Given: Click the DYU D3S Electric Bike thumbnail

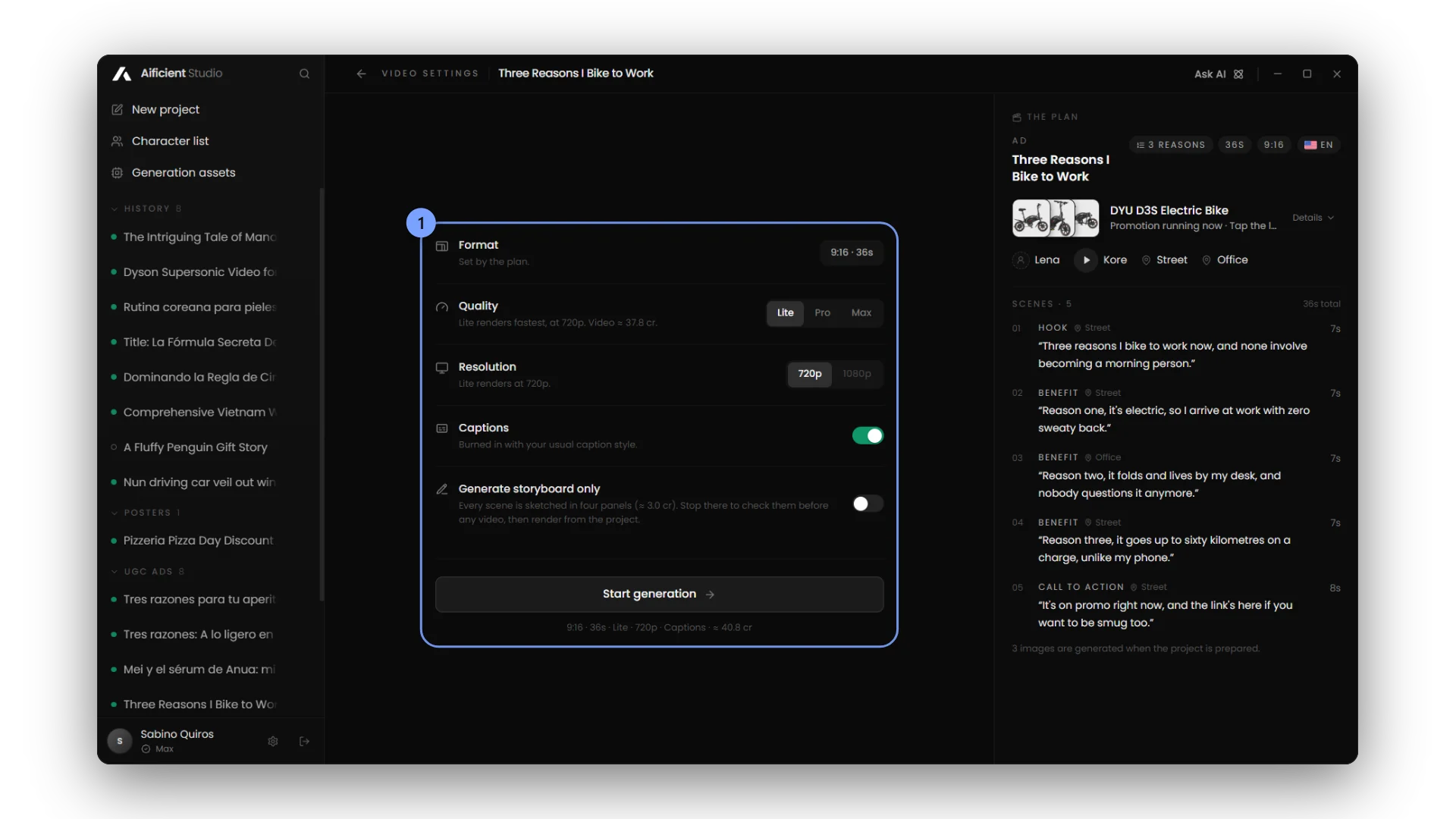Looking at the screenshot, I should 1055,218.
